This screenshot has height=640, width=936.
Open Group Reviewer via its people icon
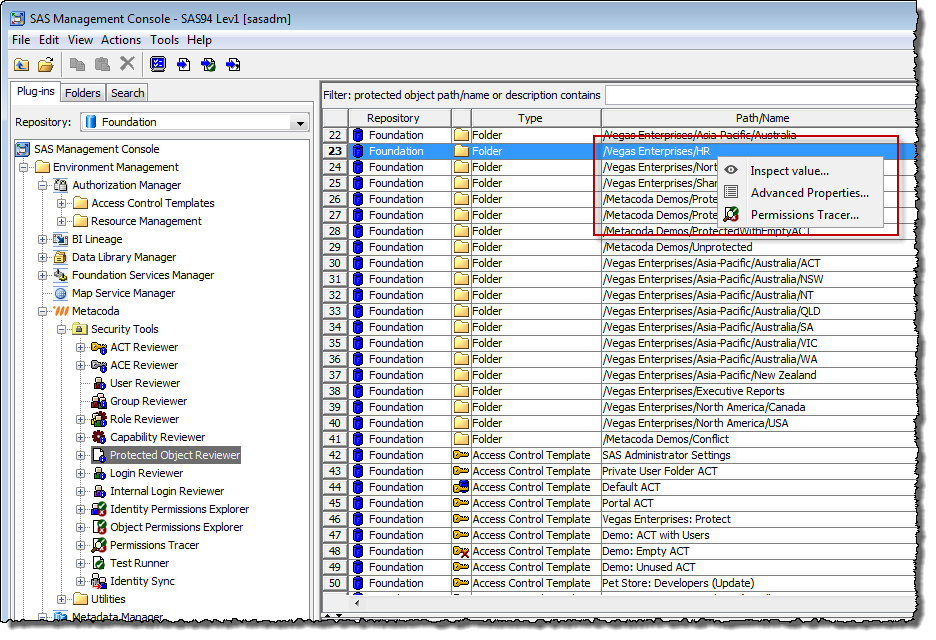coord(99,401)
